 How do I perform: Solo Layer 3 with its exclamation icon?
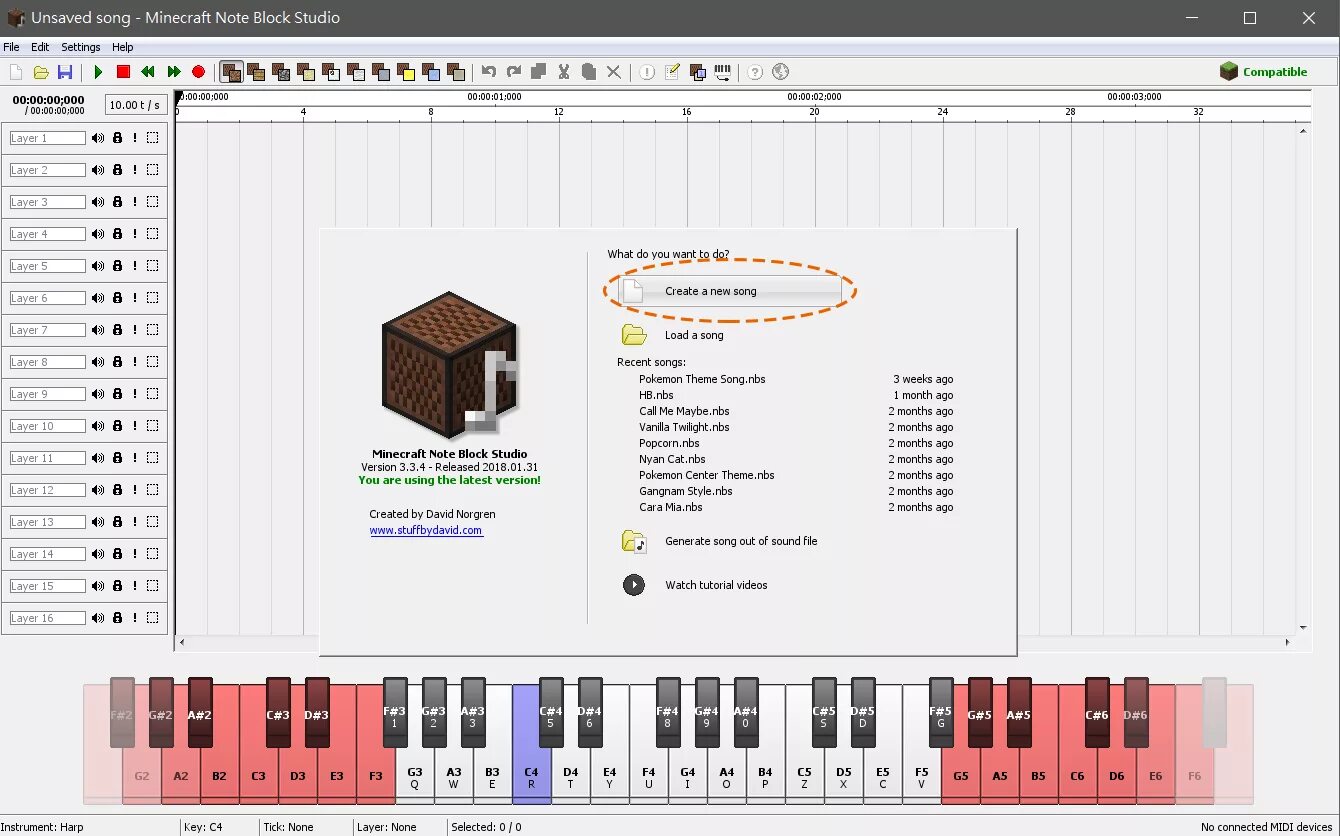[x=135, y=202]
